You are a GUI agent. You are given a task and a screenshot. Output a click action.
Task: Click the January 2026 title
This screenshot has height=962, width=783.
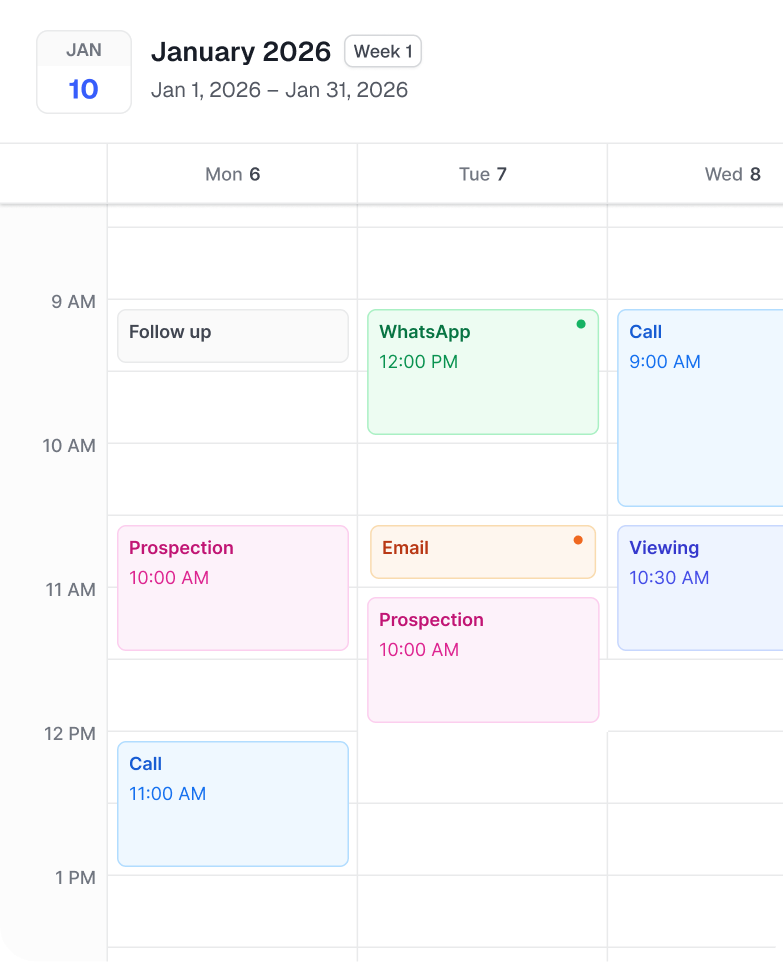[x=241, y=51]
